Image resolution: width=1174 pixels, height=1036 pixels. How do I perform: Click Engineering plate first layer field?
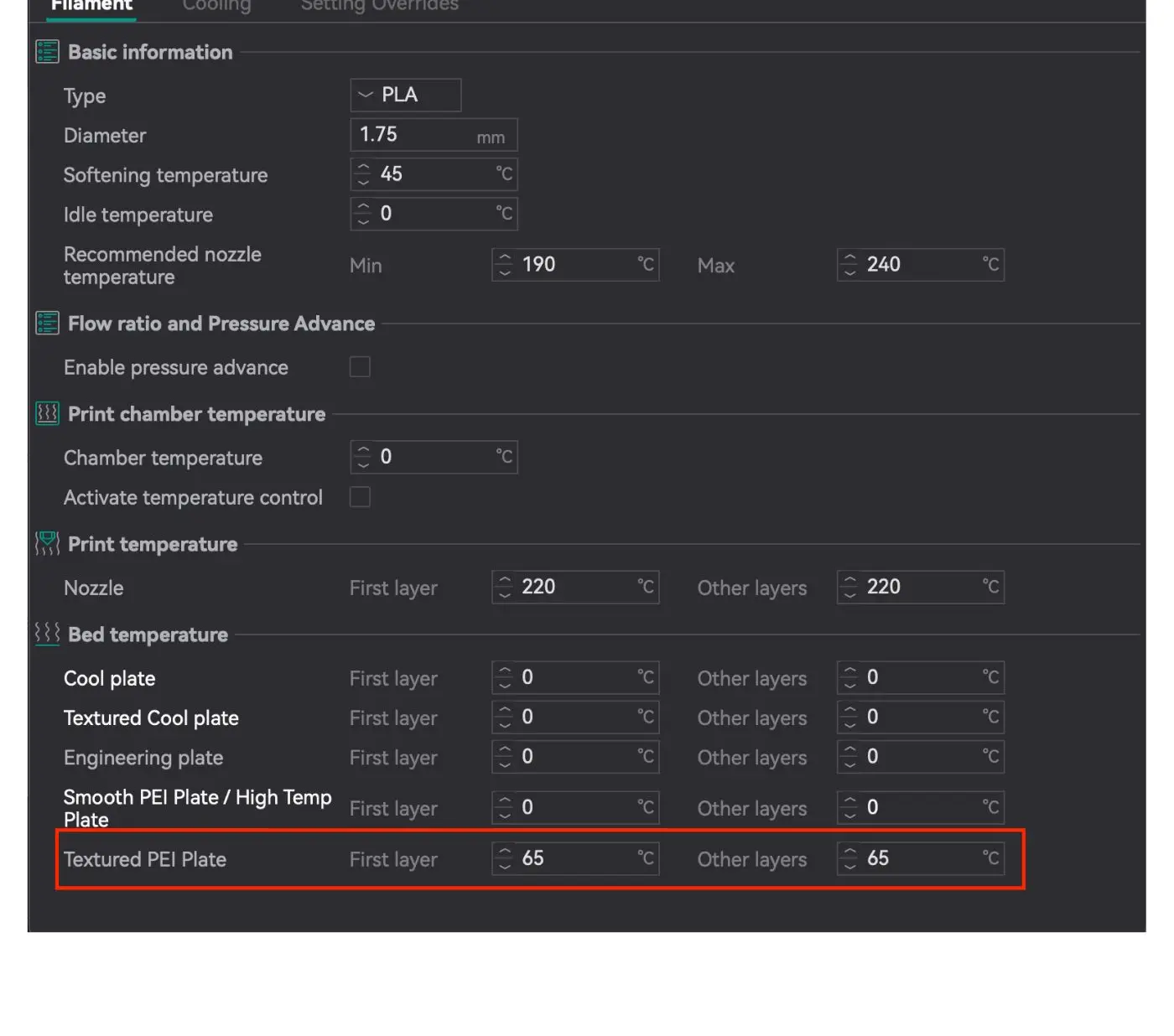(575, 756)
